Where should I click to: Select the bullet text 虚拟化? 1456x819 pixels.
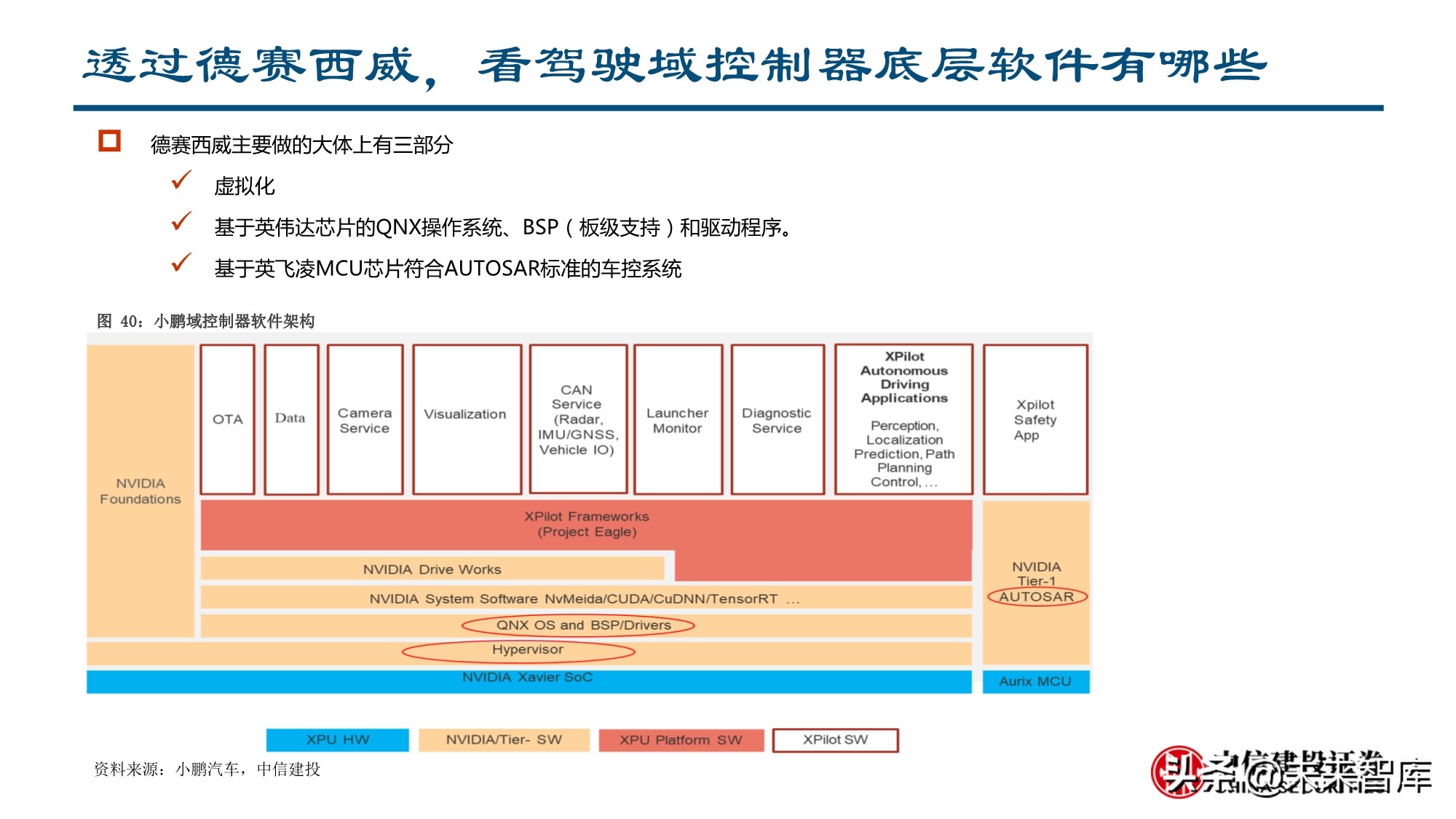pos(245,186)
